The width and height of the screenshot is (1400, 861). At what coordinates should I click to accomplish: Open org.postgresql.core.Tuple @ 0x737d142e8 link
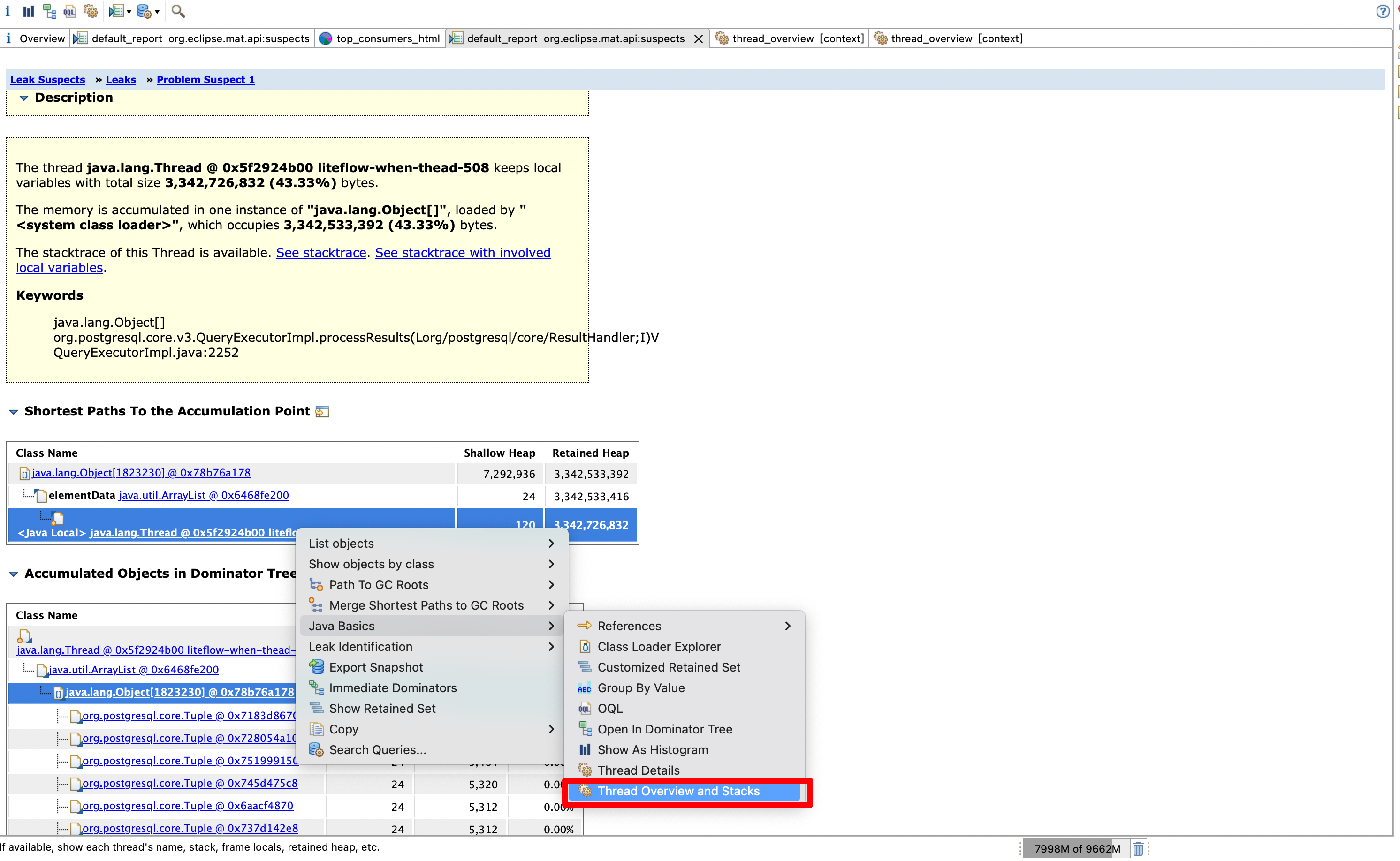pyautogui.click(x=190, y=829)
